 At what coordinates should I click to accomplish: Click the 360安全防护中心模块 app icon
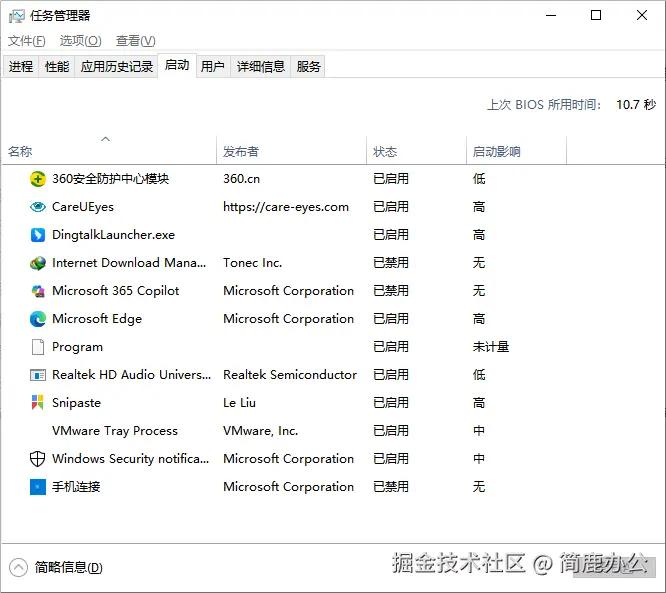click(37, 179)
